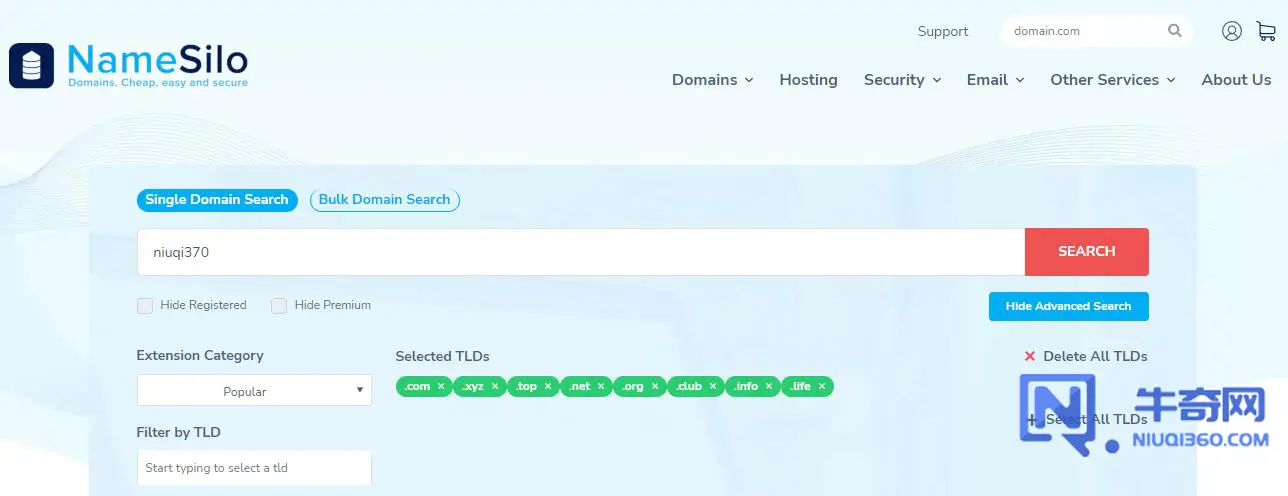Expand the Other Services menu
1288x496 pixels.
(1112, 80)
